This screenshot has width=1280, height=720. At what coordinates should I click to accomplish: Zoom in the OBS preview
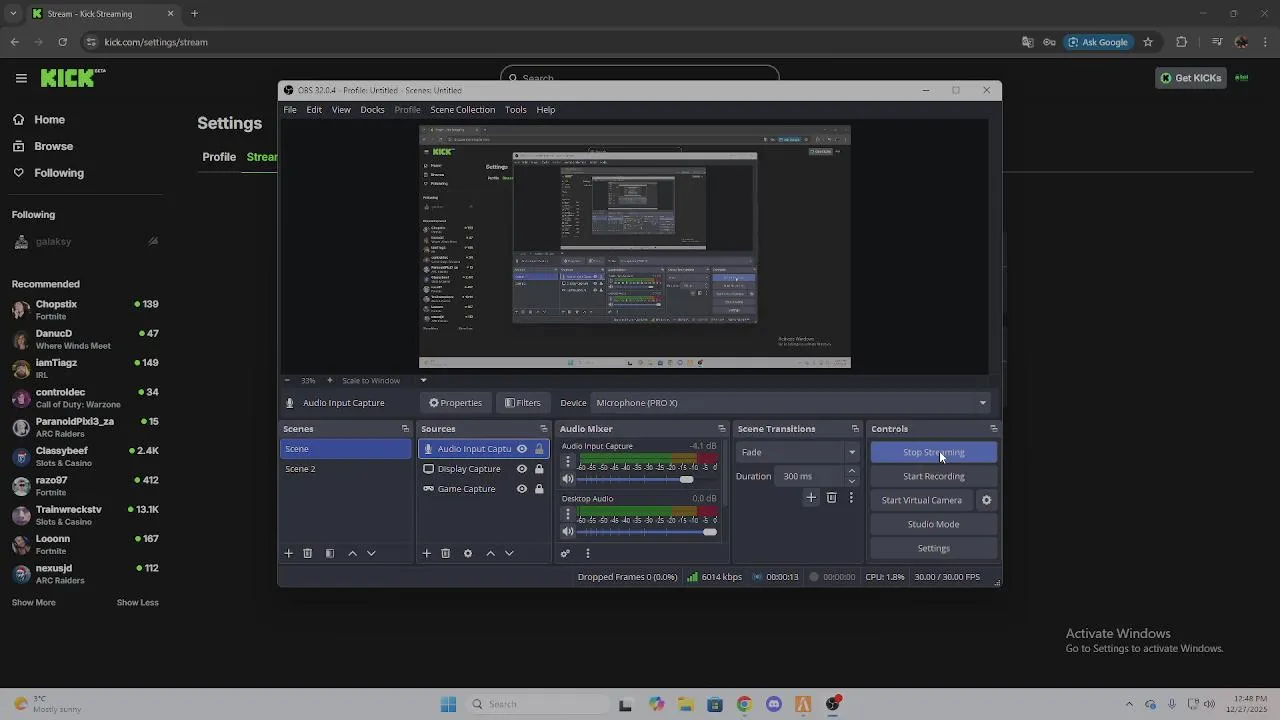[329, 380]
